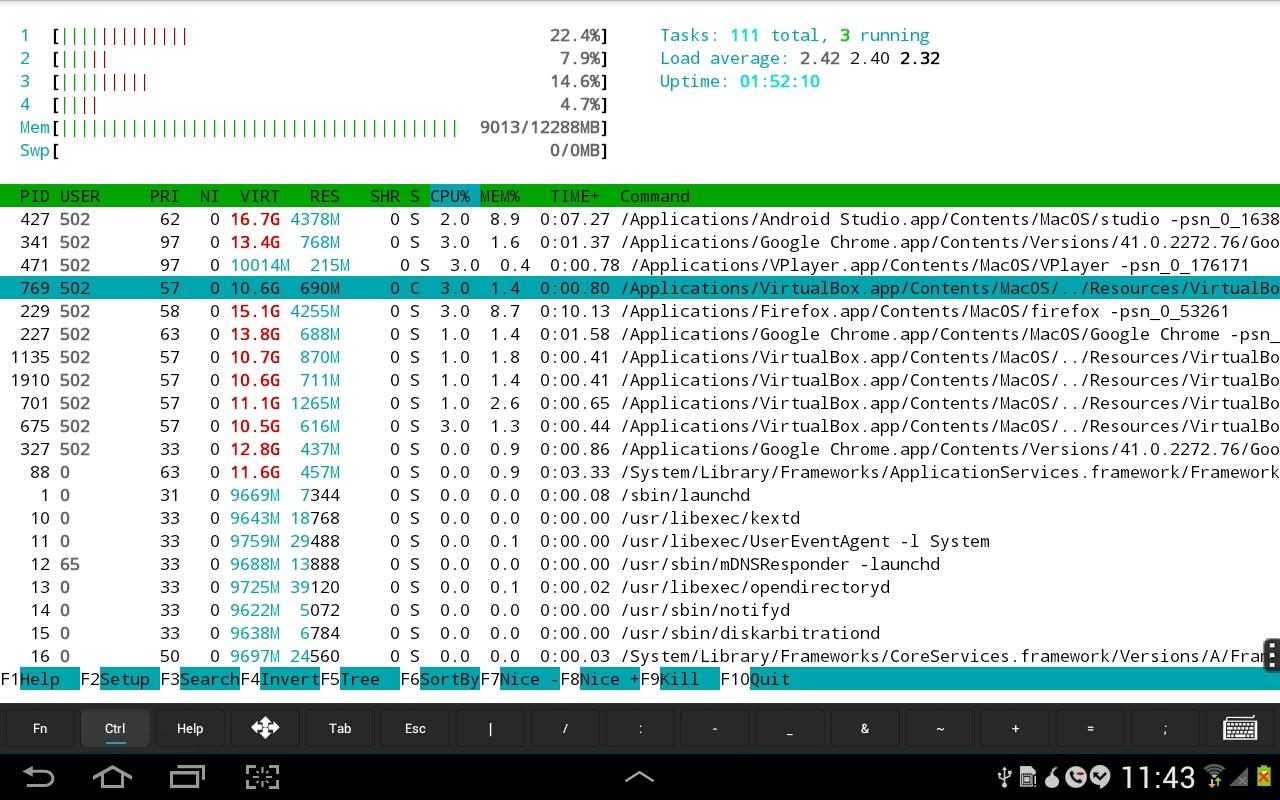Tap the Esc key on extra keys bar
The height and width of the screenshot is (800, 1280).
coord(415,728)
